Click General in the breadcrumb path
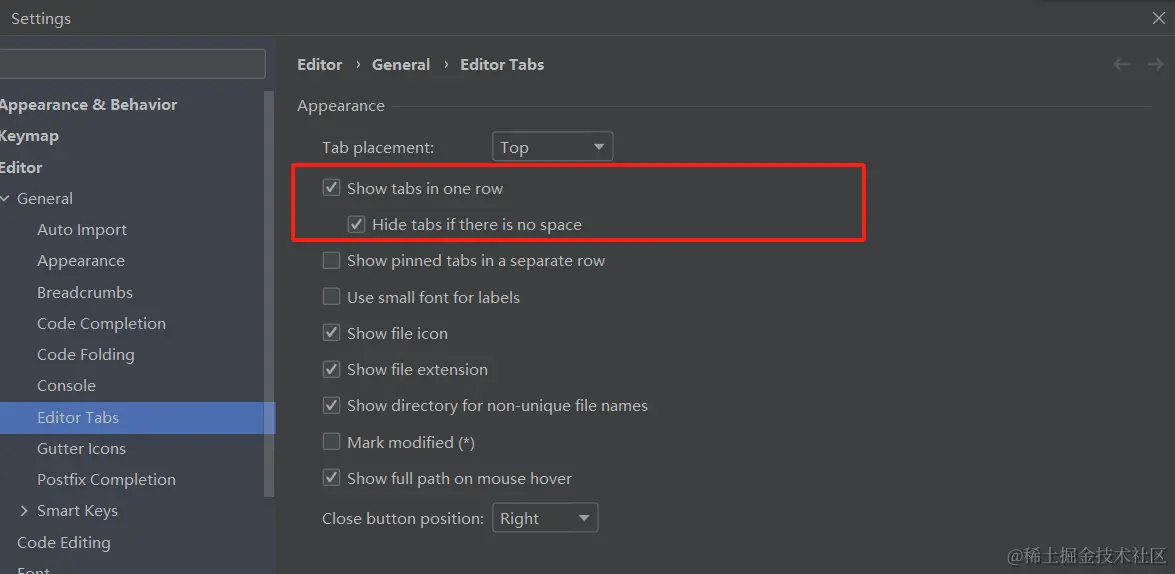Image resolution: width=1175 pixels, height=574 pixels. point(401,64)
